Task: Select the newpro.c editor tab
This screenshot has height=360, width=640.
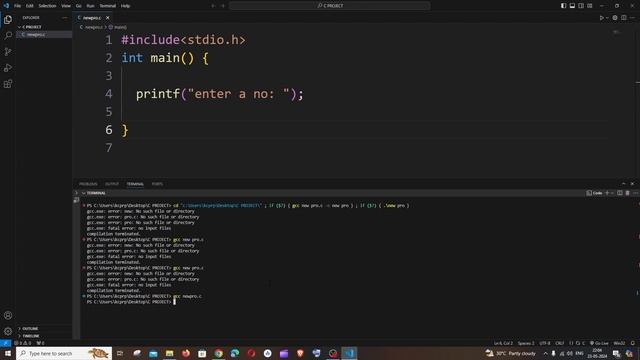Action: point(93,18)
